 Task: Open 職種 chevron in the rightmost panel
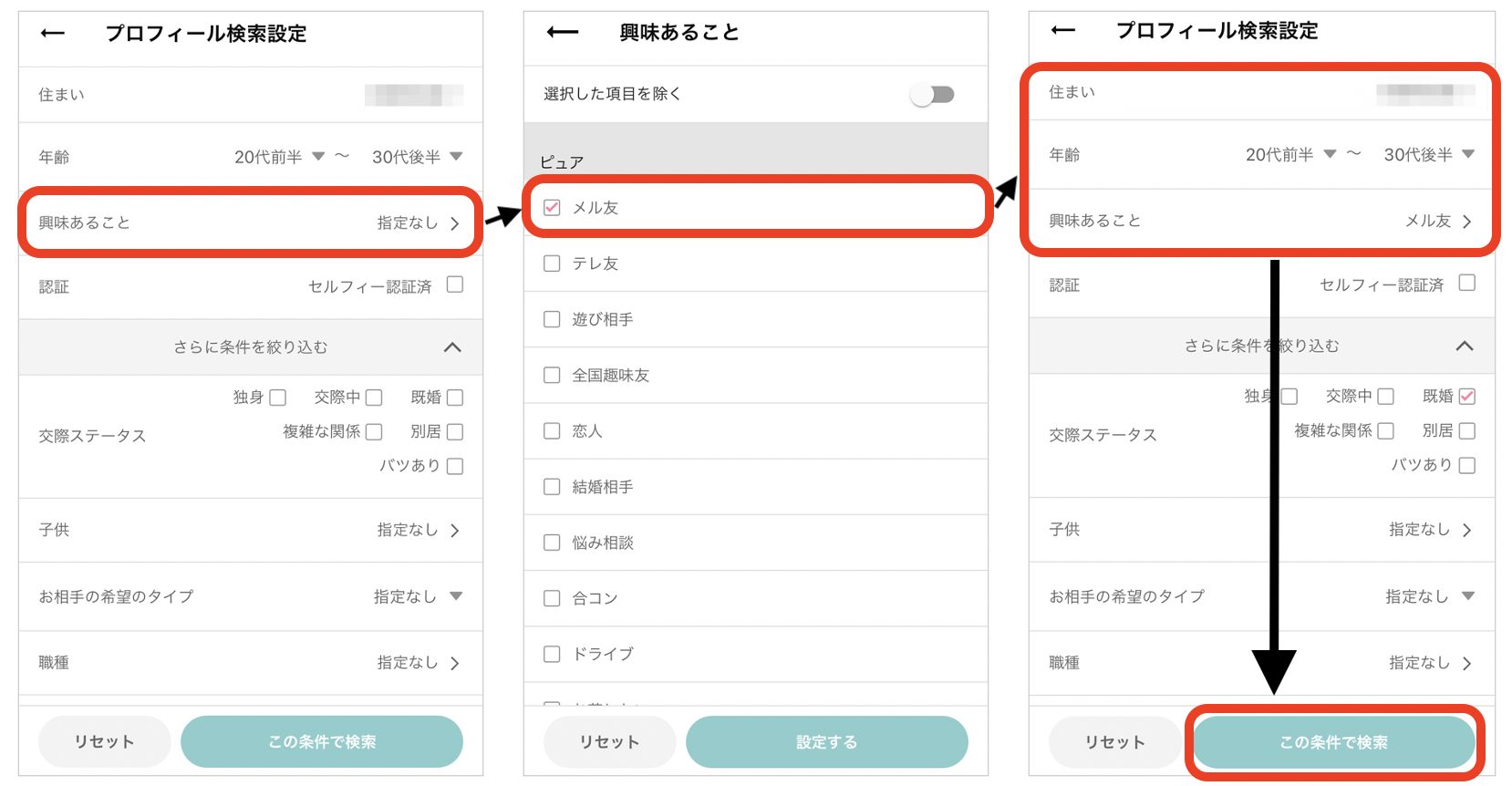(x=1466, y=663)
